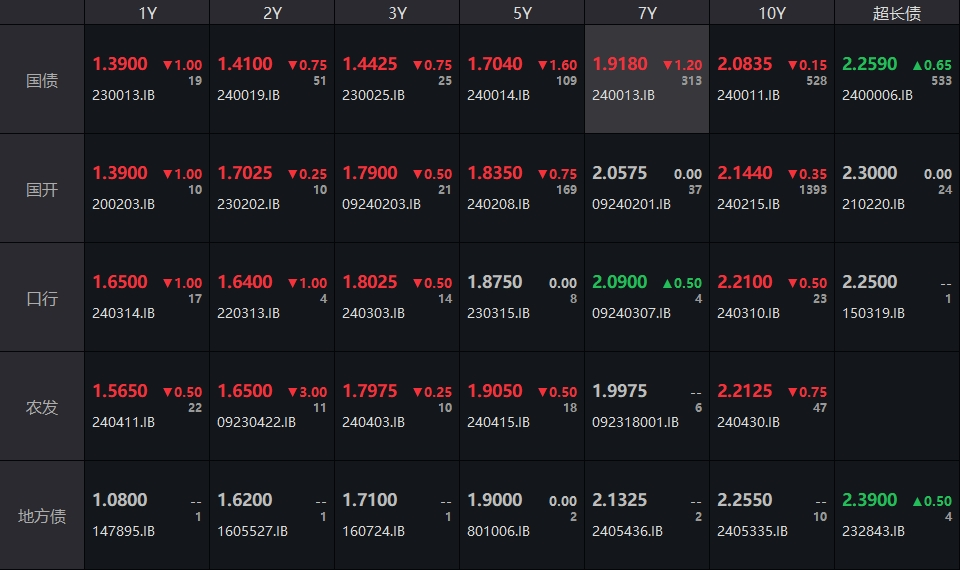
Task: Select the 国开 row label
Action: tap(42, 189)
